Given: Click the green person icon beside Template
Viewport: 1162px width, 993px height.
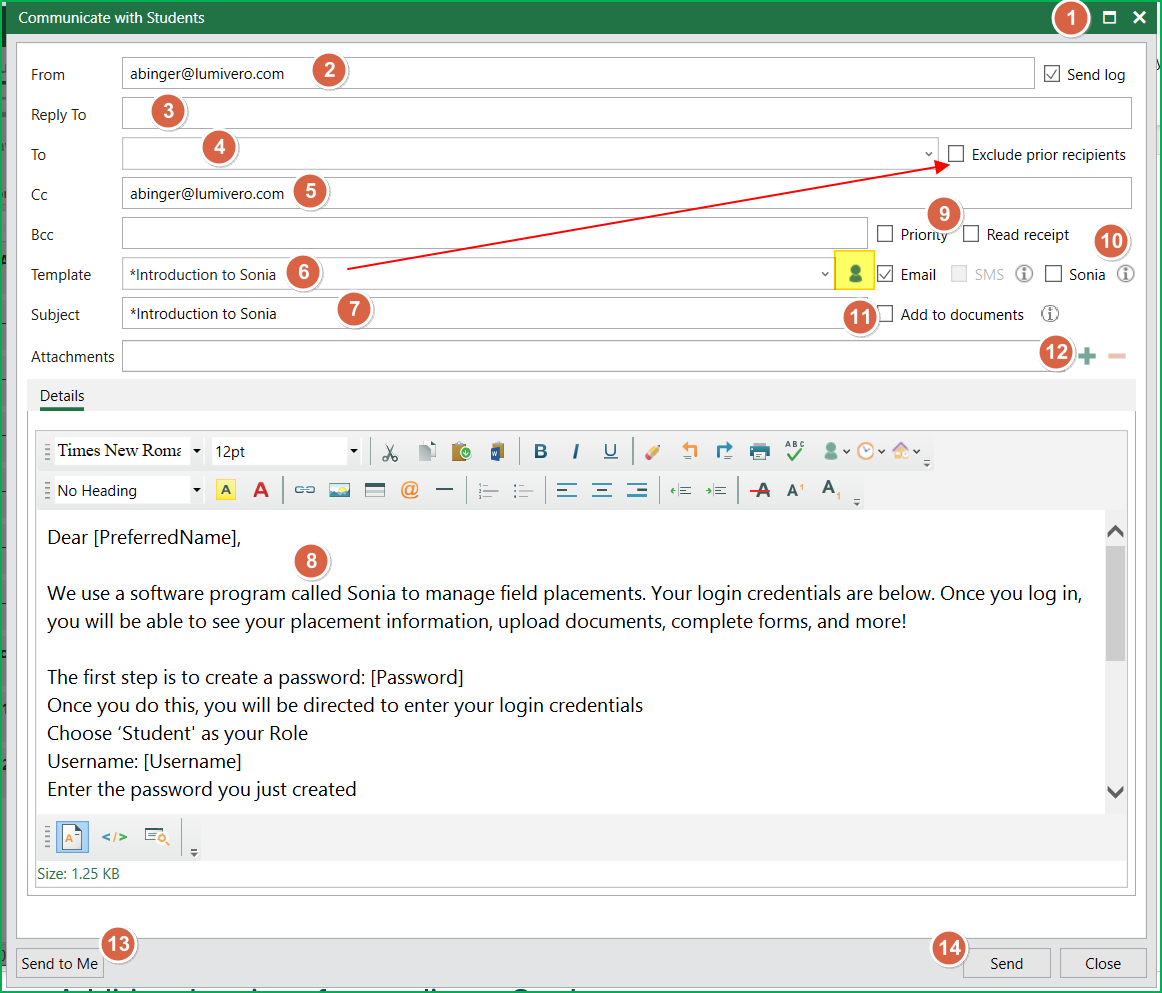Looking at the screenshot, I should tap(854, 271).
